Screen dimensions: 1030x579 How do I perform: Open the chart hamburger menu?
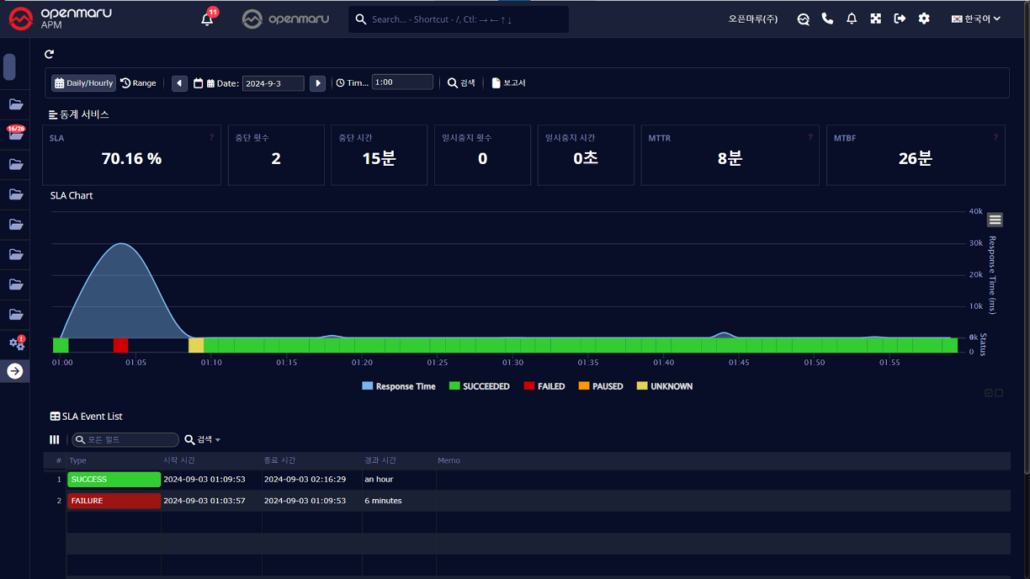[x=995, y=220]
